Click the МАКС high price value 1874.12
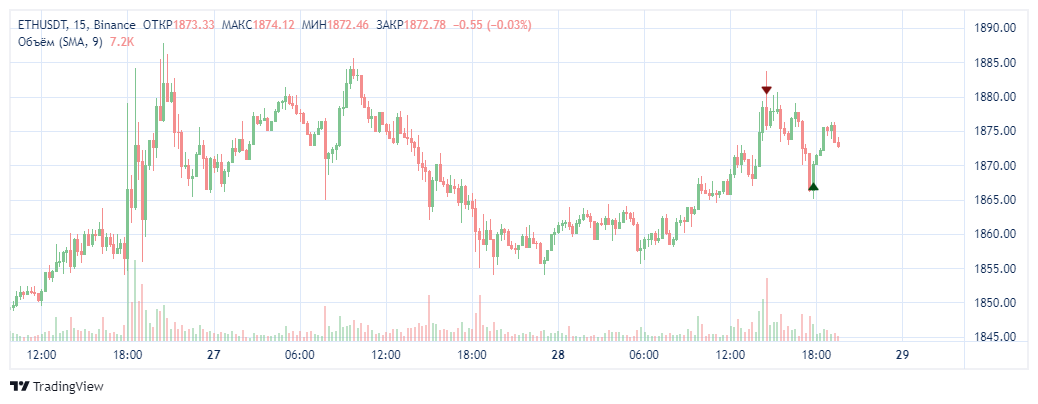The height and width of the screenshot is (404, 1038). [x=273, y=24]
